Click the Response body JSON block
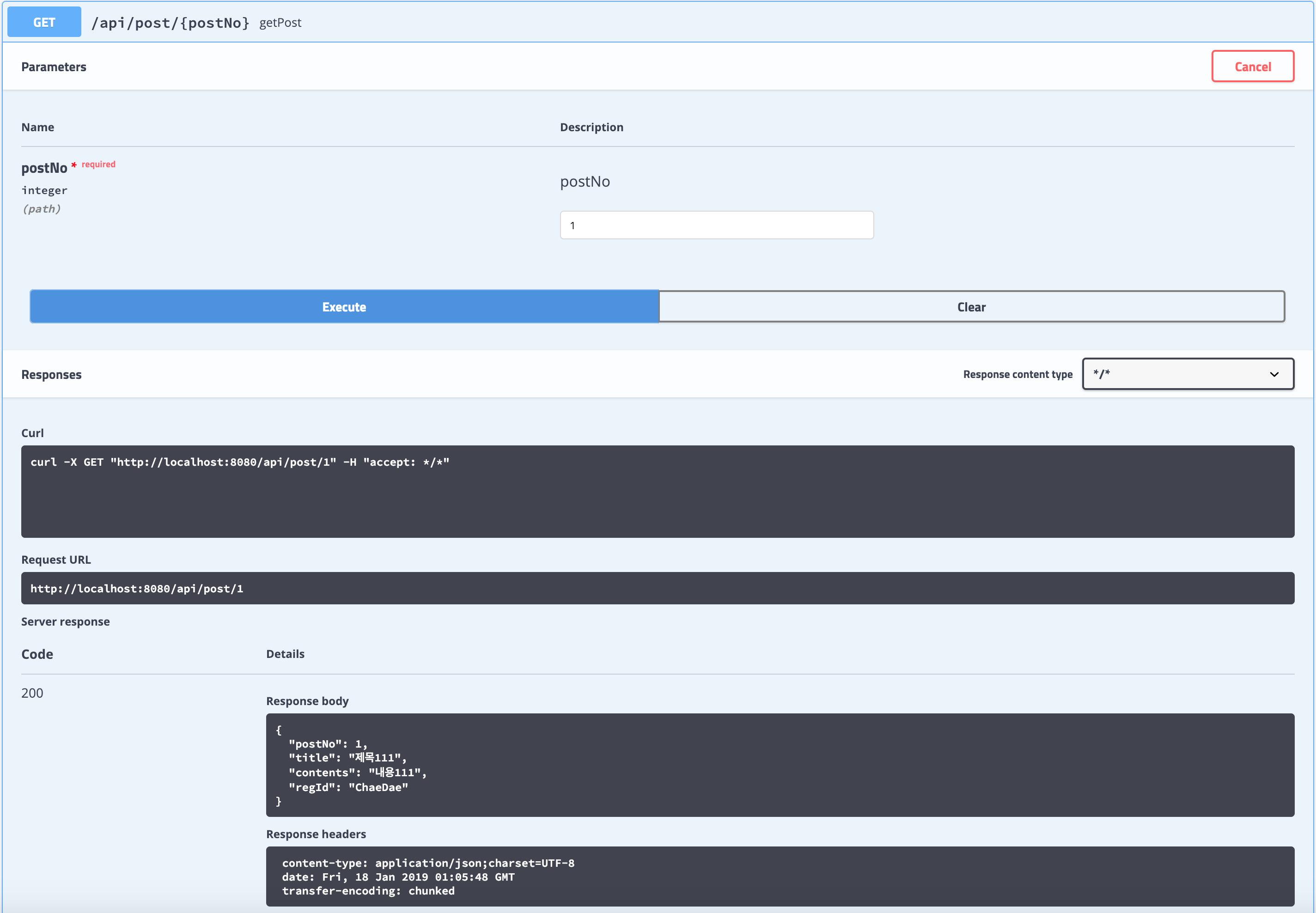The image size is (1316, 913). 780,764
